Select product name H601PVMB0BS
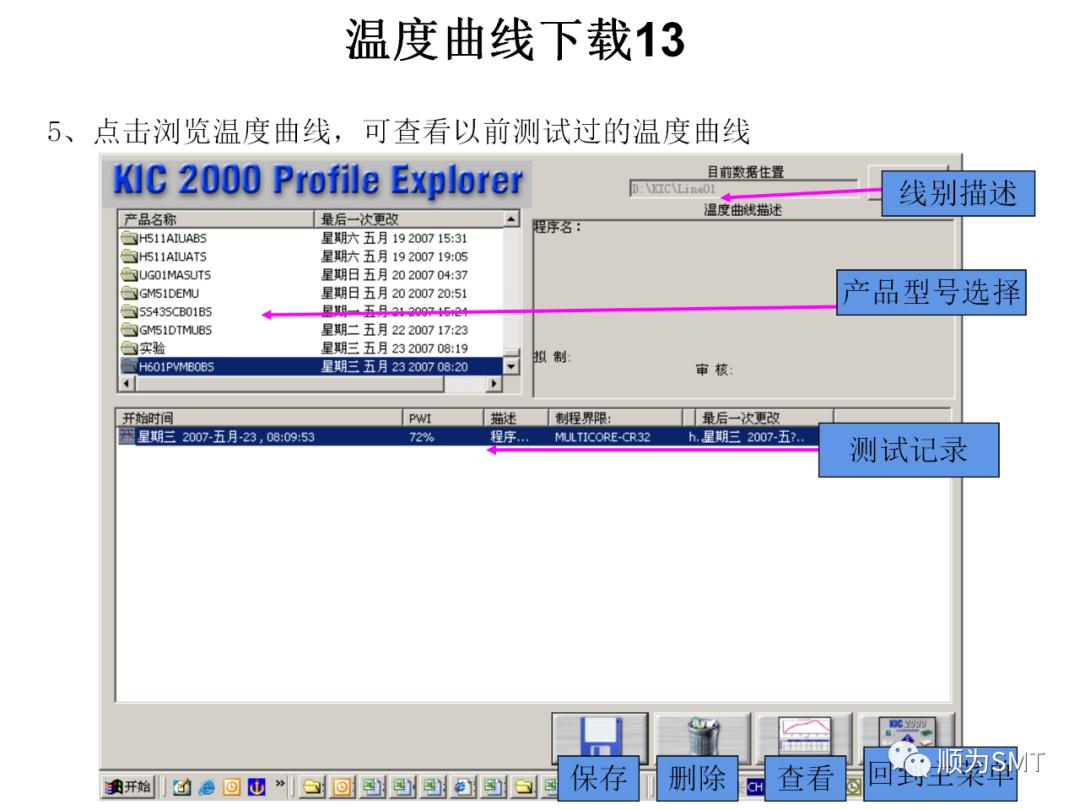 pyautogui.click(x=176, y=366)
